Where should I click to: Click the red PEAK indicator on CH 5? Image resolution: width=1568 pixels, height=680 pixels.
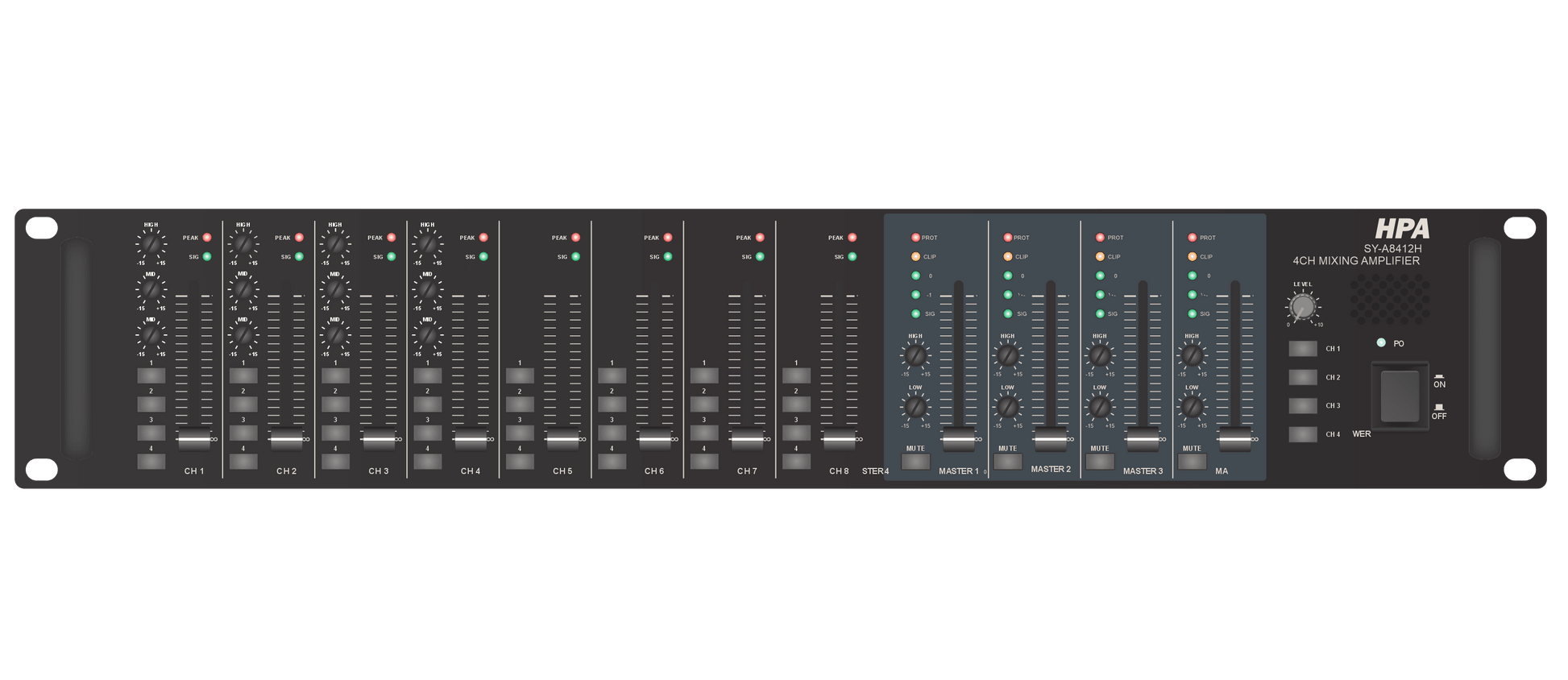(x=575, y=238)
